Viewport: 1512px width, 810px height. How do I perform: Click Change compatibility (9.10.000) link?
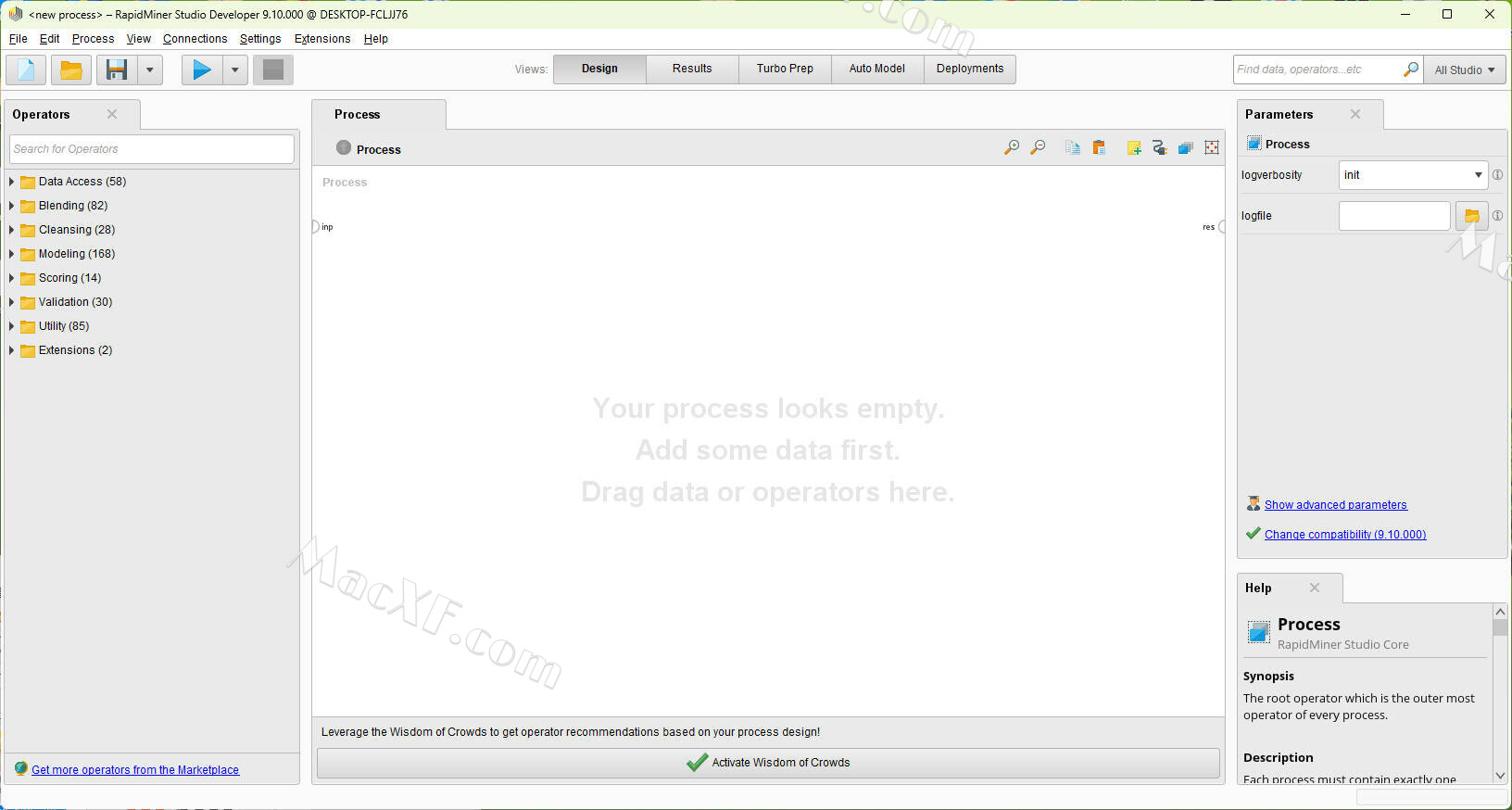(1345, 535)
